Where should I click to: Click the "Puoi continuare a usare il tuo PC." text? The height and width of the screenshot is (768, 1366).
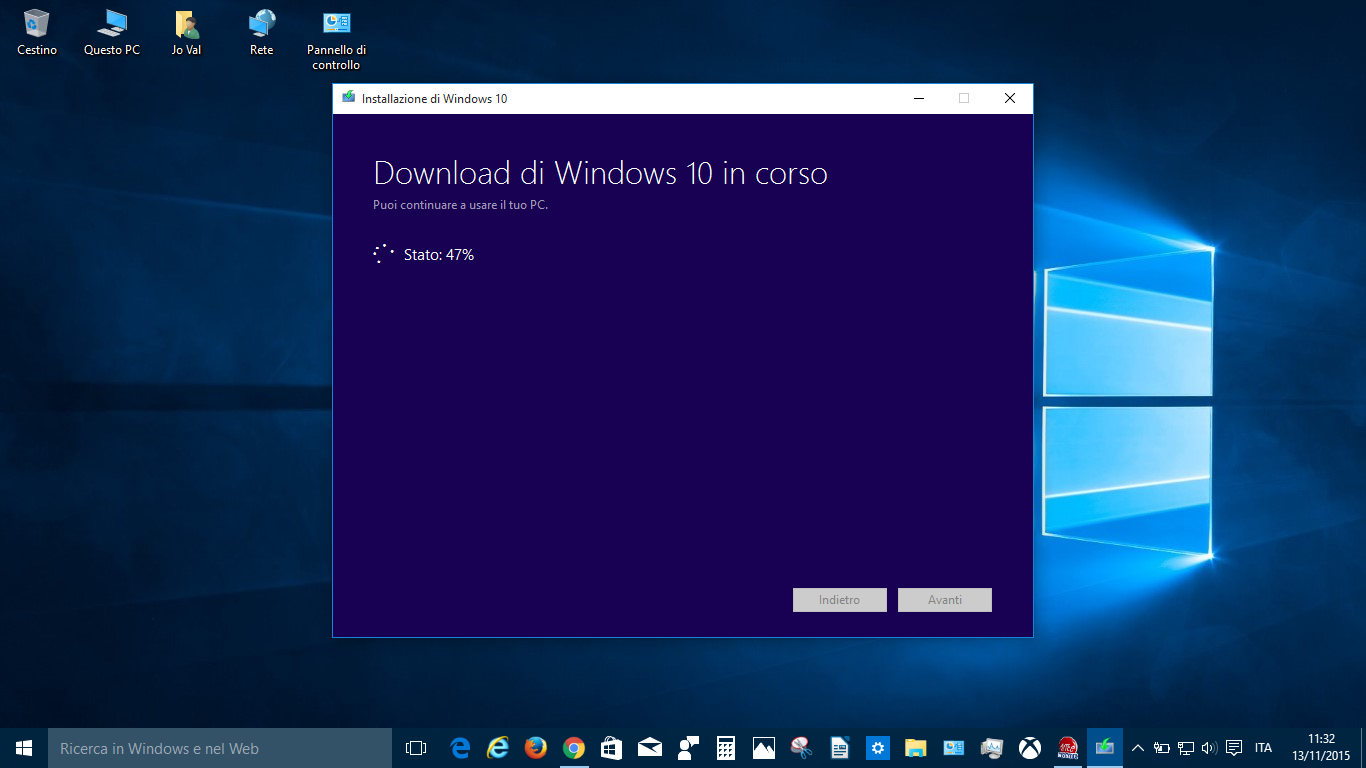coord(461,205)
